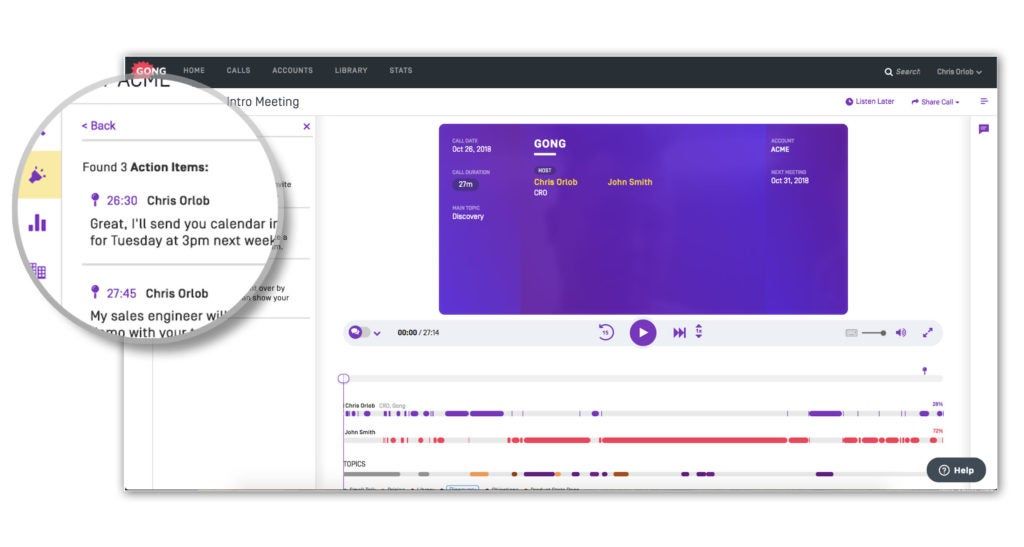
Task: Click Chris Orlob's long purple talk segment
Action: coord(487,413)
